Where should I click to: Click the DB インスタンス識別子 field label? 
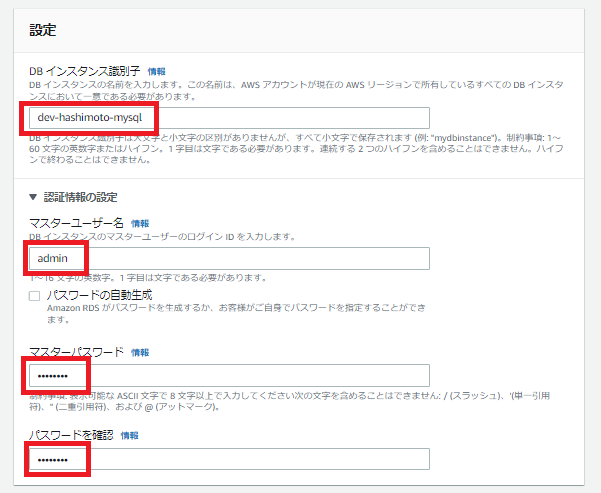pos(84,72)
